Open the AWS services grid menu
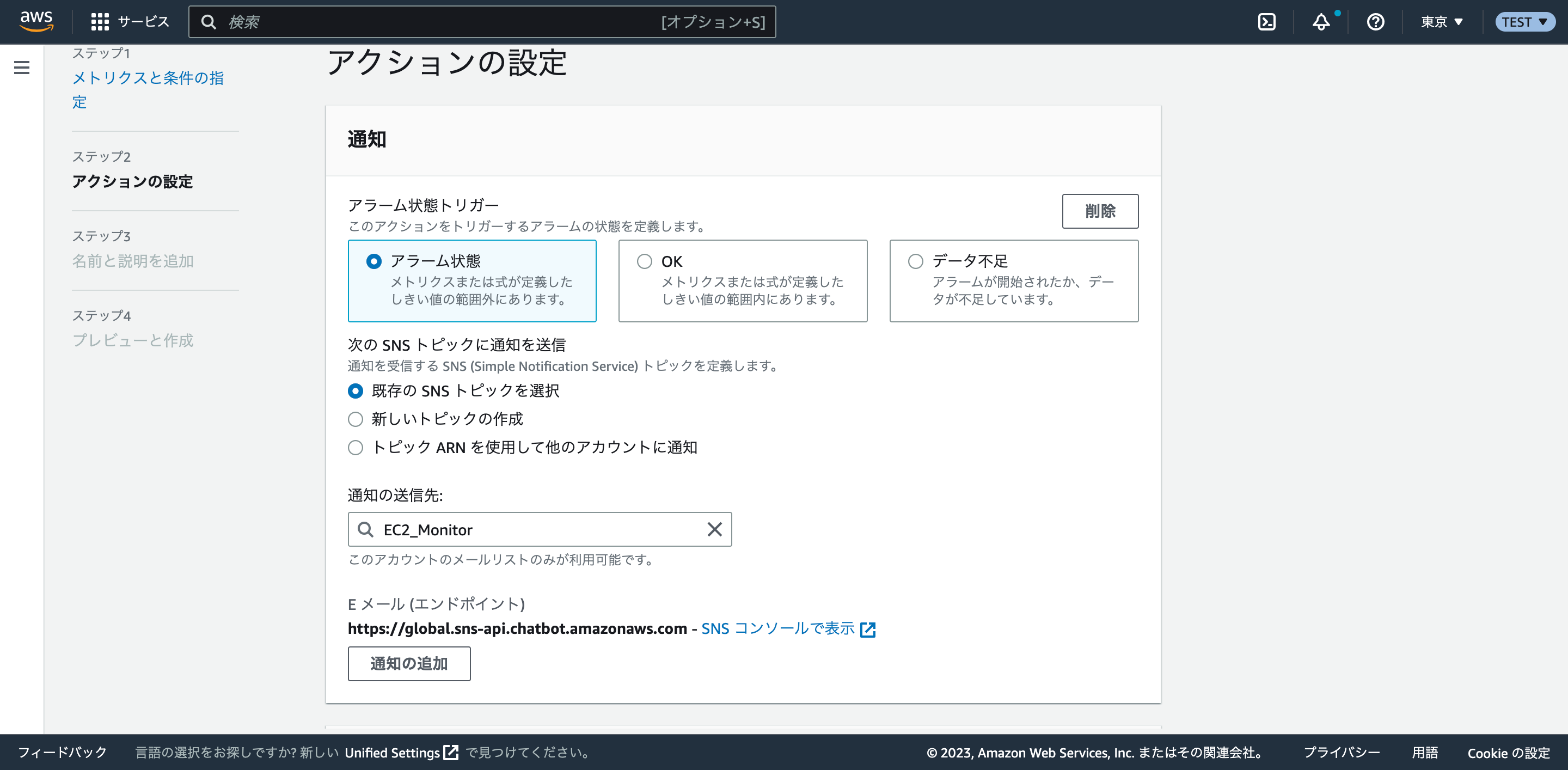 [x=101, y=21]
